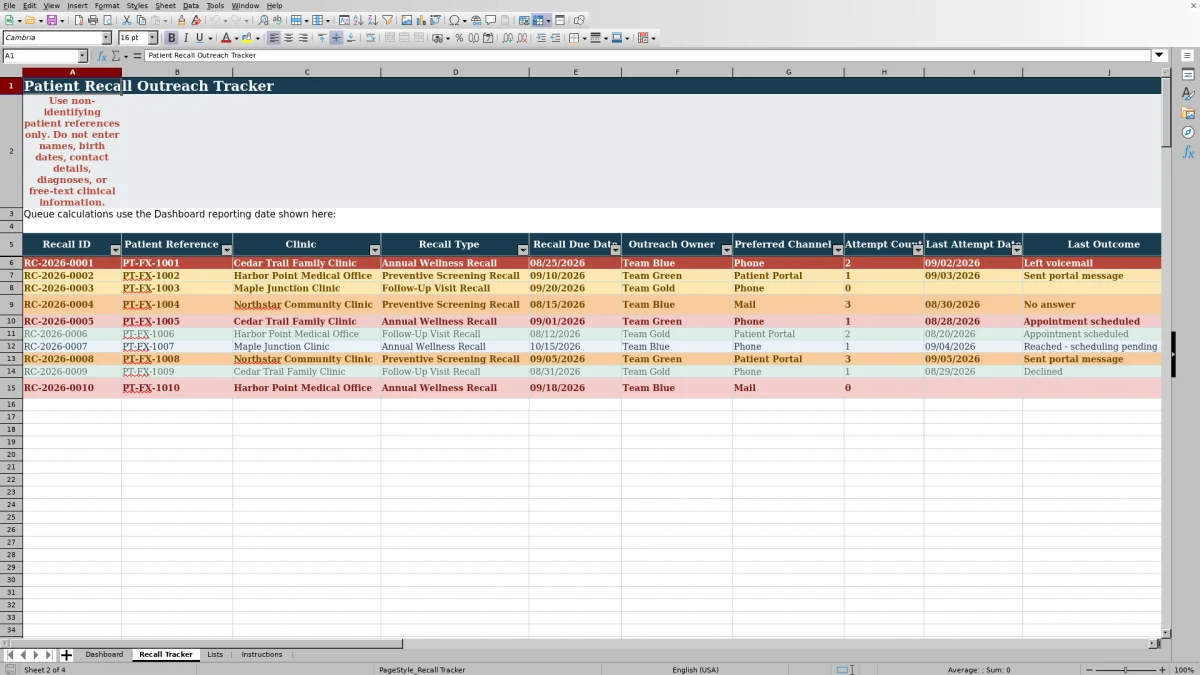Click the Insert Image icon
Viewport: 1200px width, 675px height.
(406, 20)
